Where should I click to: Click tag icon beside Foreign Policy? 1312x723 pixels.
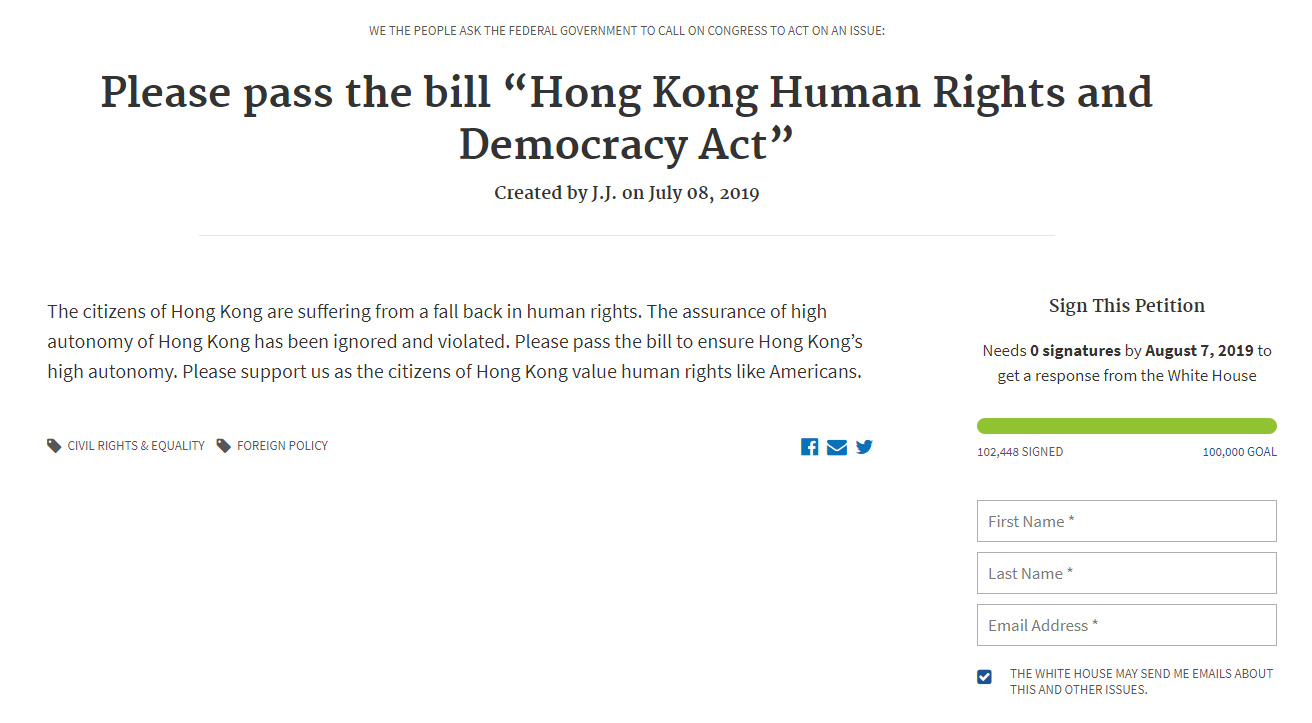pos(224,446)
